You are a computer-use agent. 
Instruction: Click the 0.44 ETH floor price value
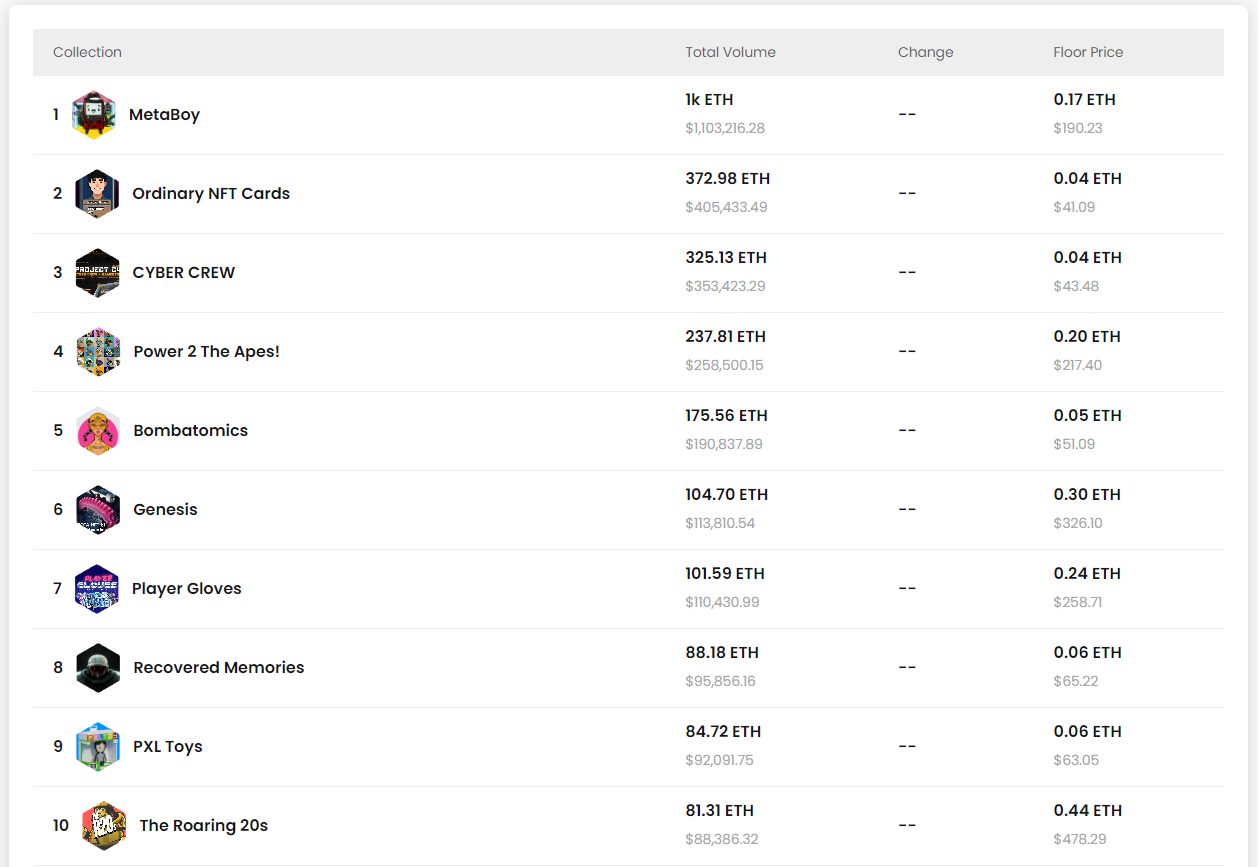(x=1087, y=811)
